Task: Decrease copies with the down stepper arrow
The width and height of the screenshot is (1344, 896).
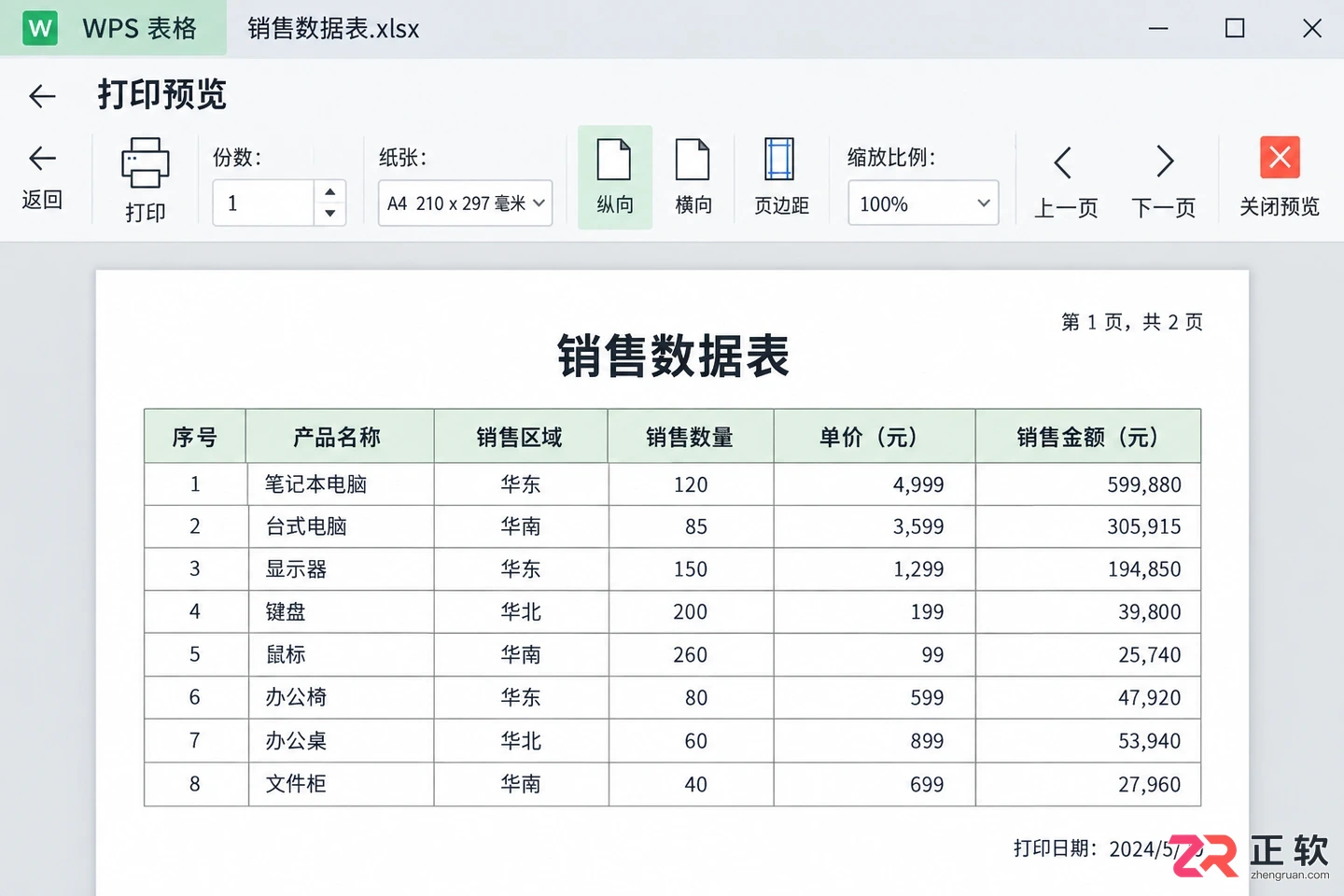Action: (x=329, y=214)
